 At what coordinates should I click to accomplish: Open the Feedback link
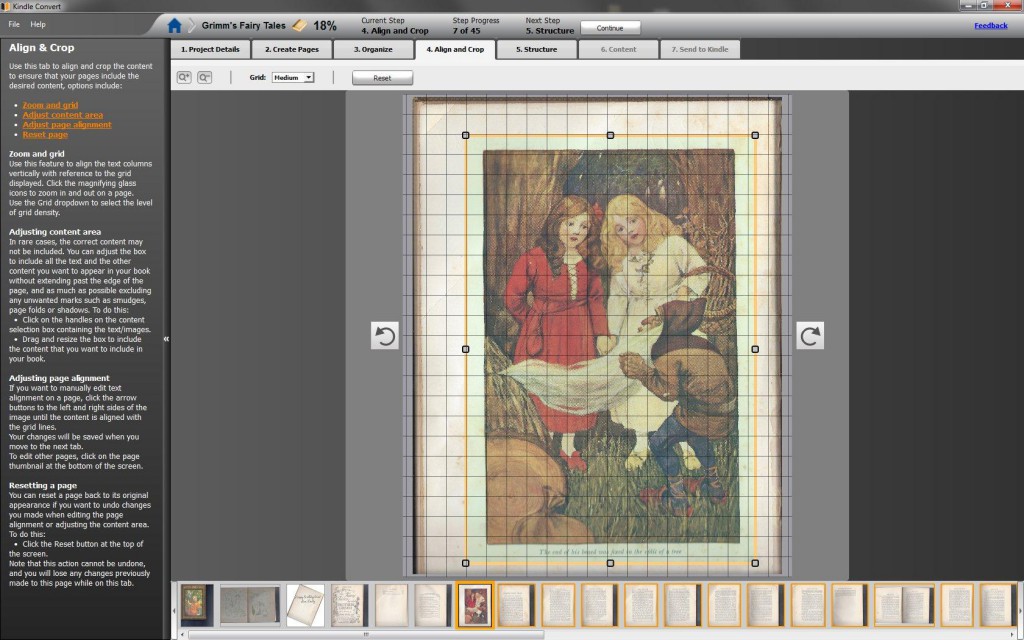point(990,25)
